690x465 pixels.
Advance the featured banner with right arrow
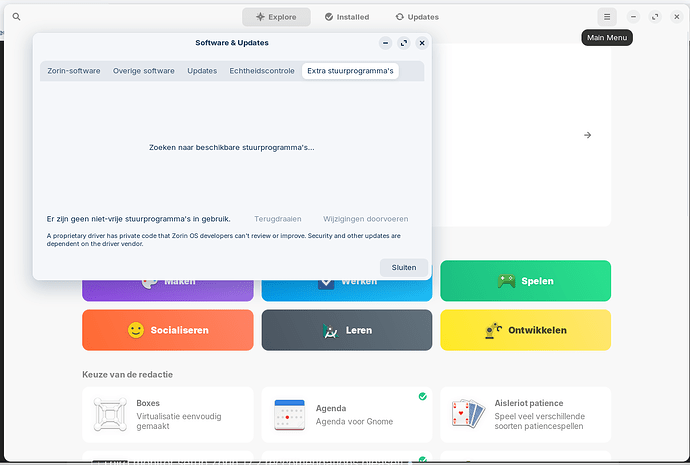[587, 135]
